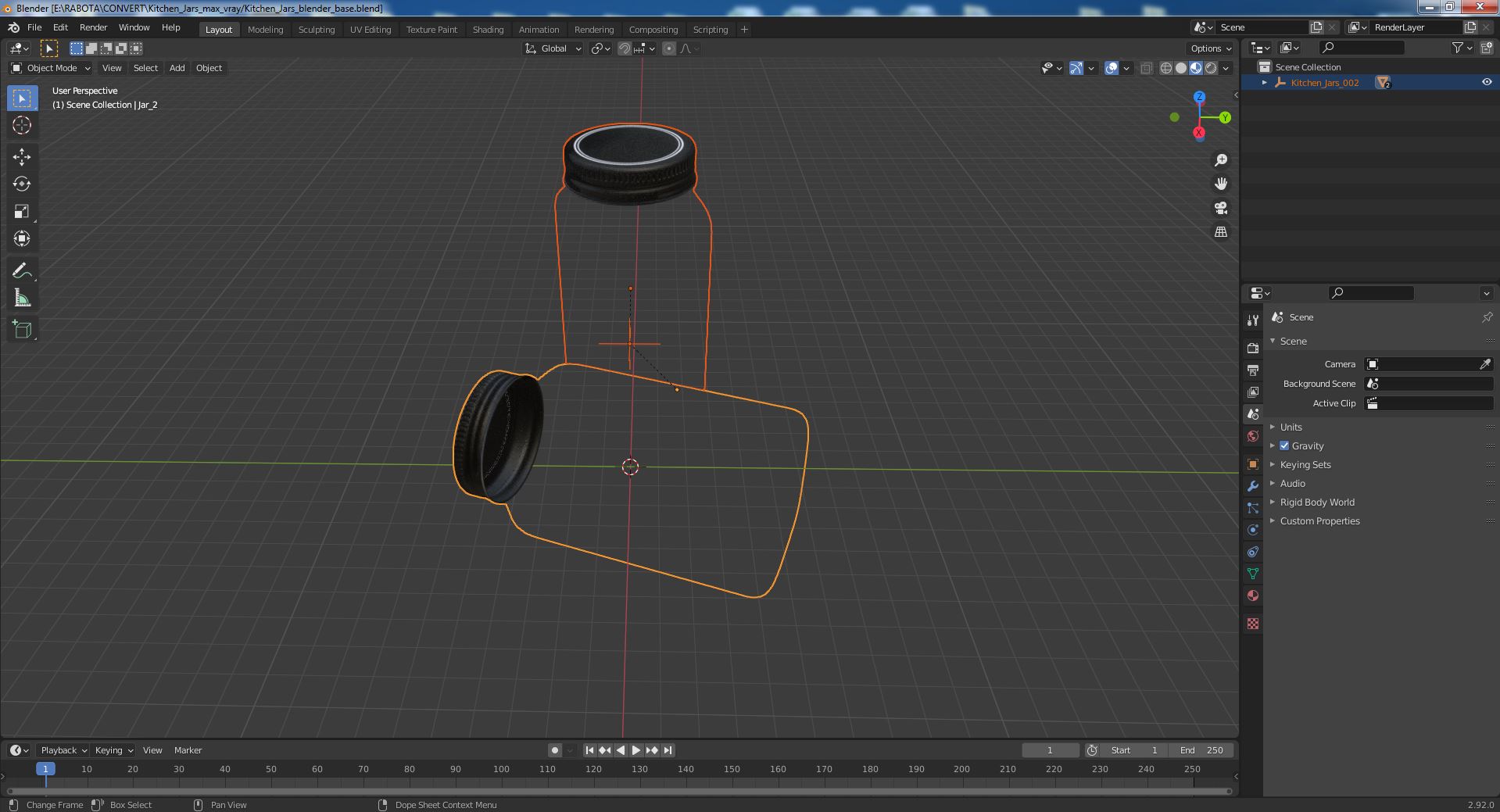Select the Cursor tool in the toolbar
Image resolution: width=1500 pixels, height=812 pixels.
tap(22, 125)
